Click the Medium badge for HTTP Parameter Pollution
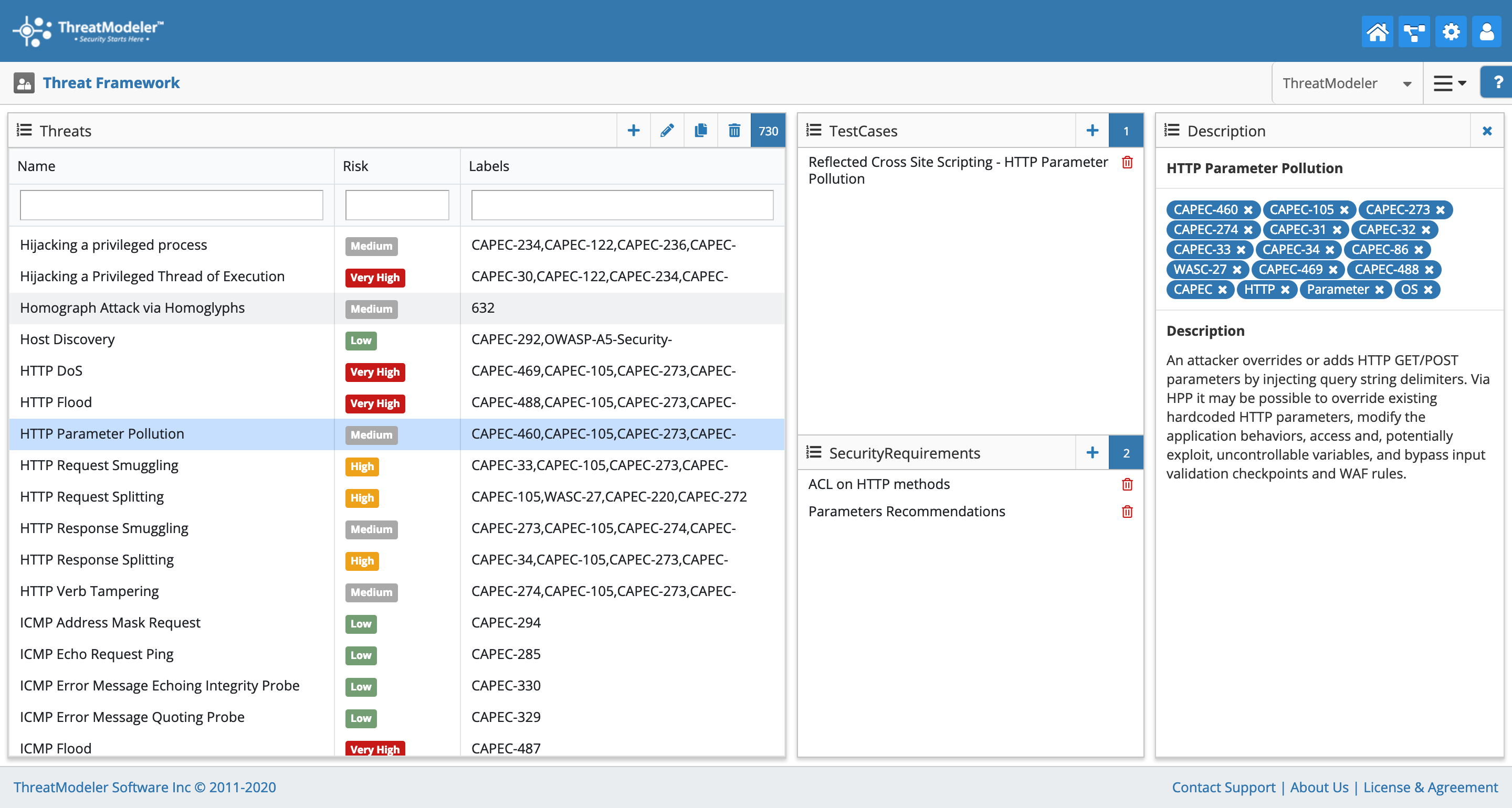Screen dimensions: 1512x808 [x=371, y=435]
